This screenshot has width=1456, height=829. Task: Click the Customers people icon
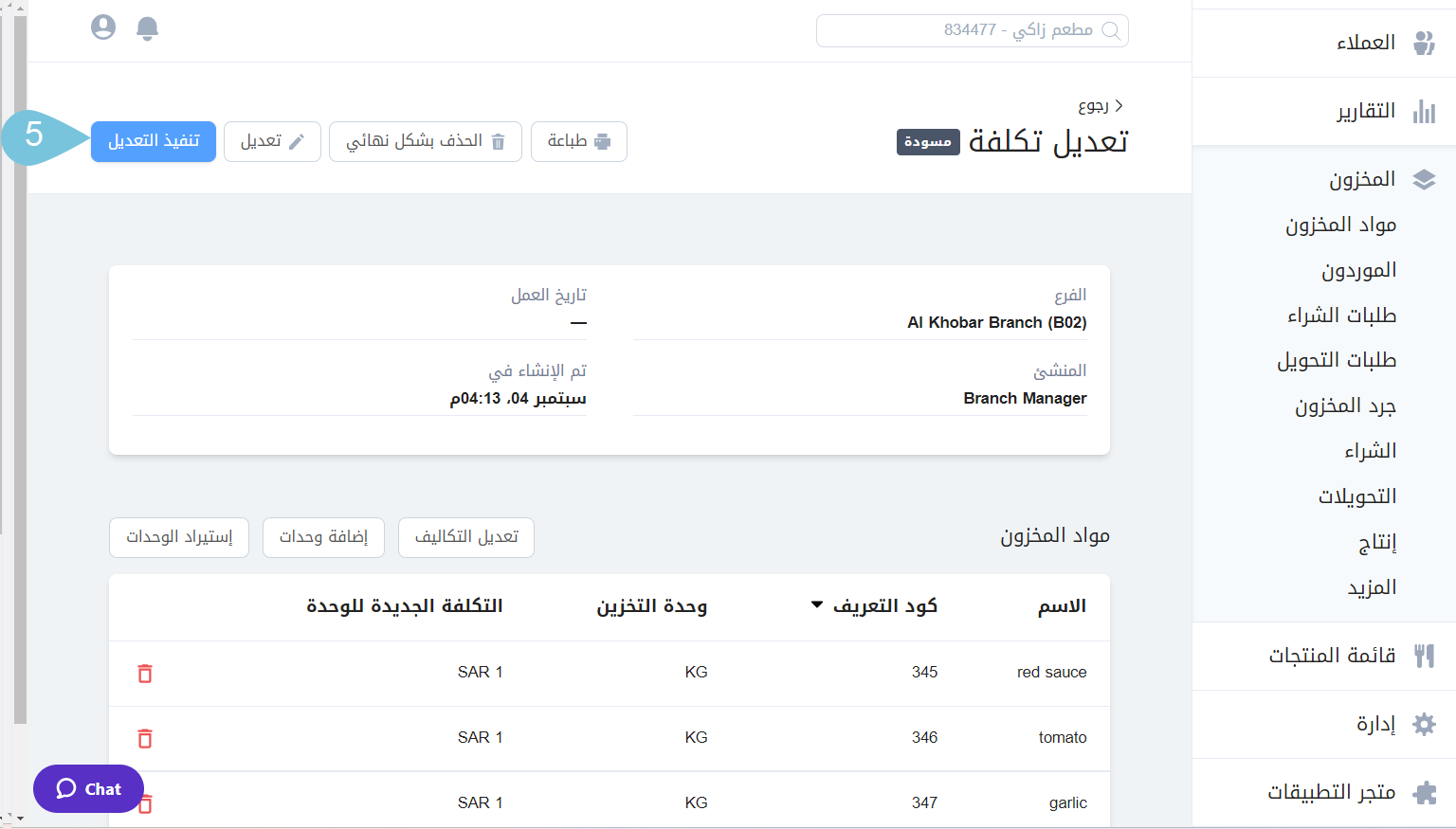1423,43
